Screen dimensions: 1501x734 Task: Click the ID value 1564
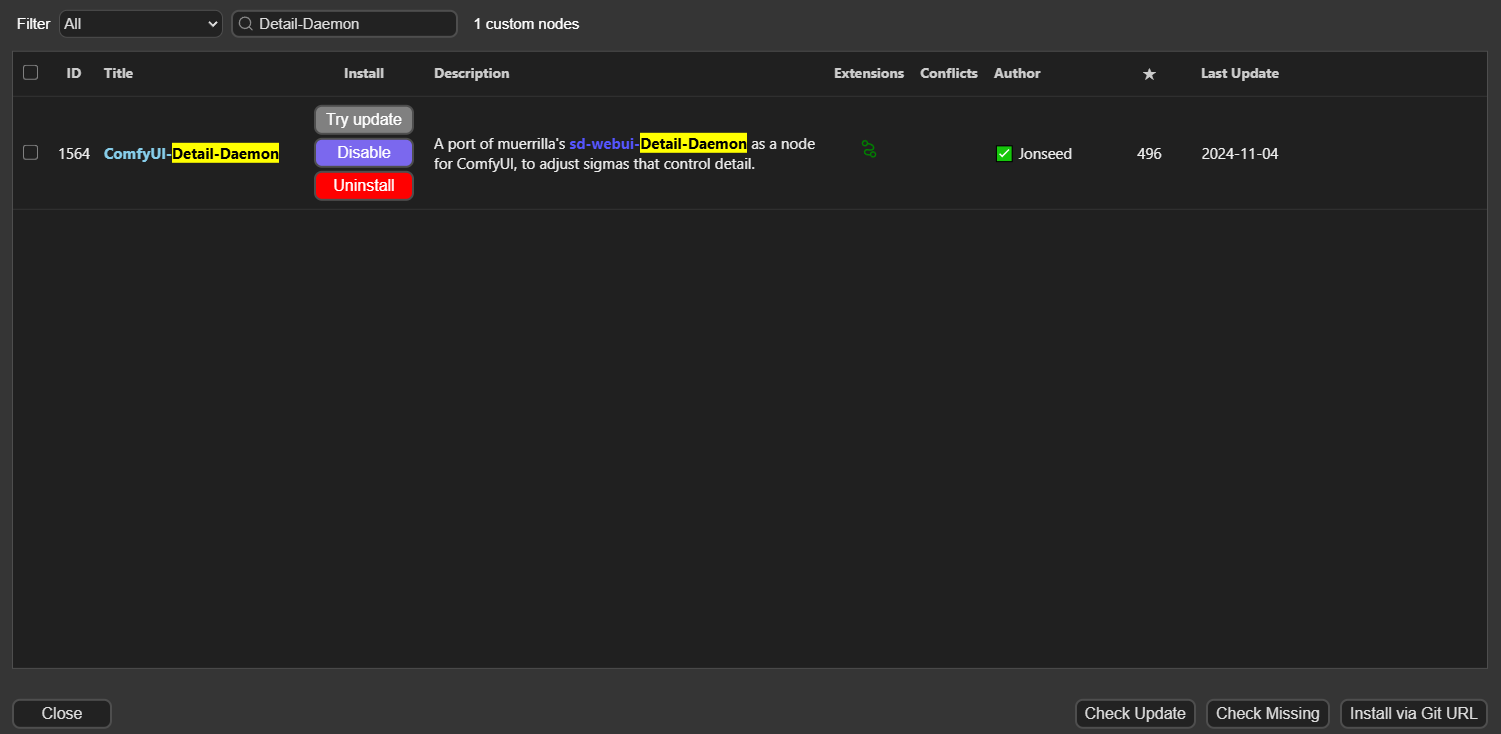[x=74, y=154]
